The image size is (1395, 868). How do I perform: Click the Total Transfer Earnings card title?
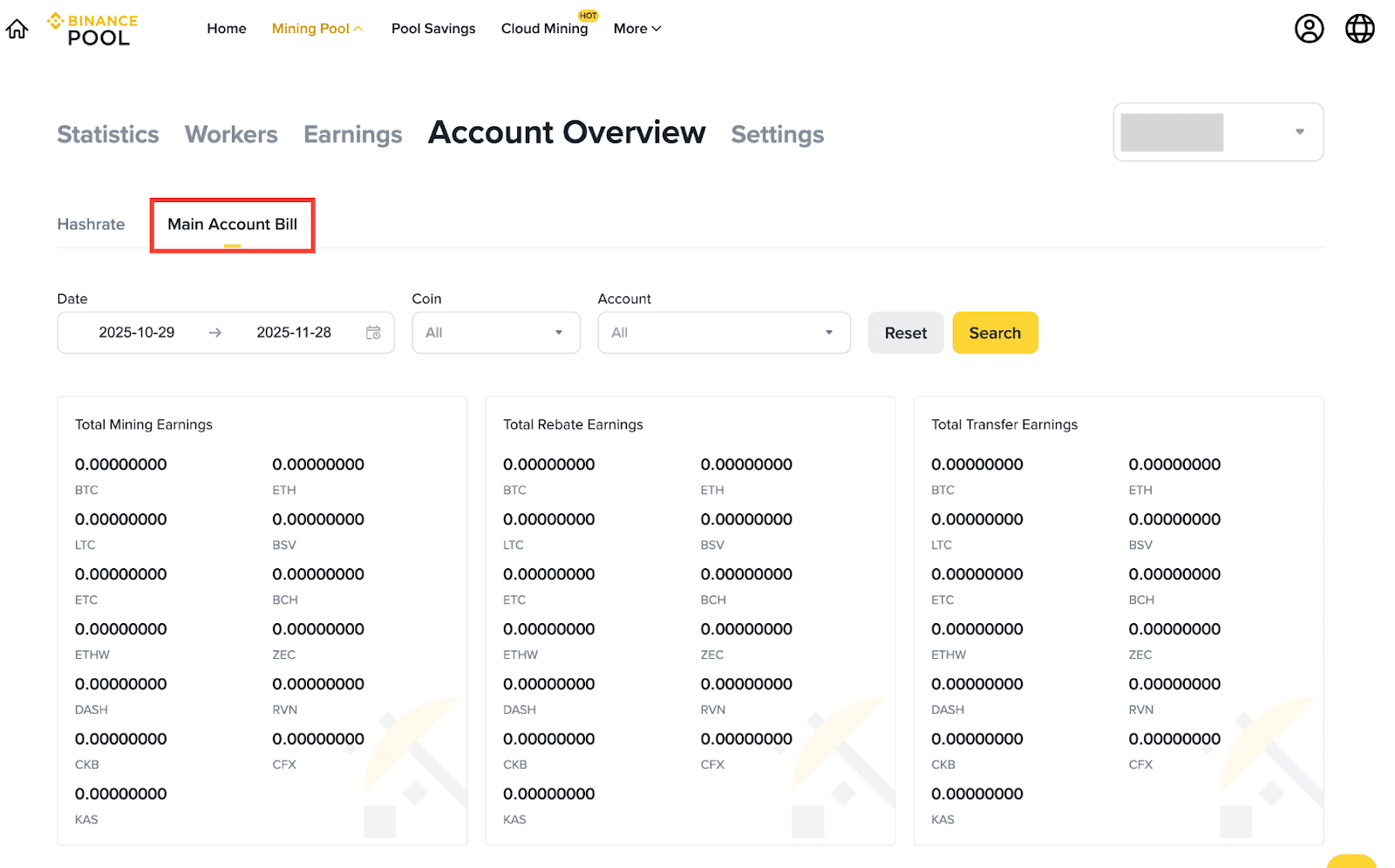click(1004, 424)
